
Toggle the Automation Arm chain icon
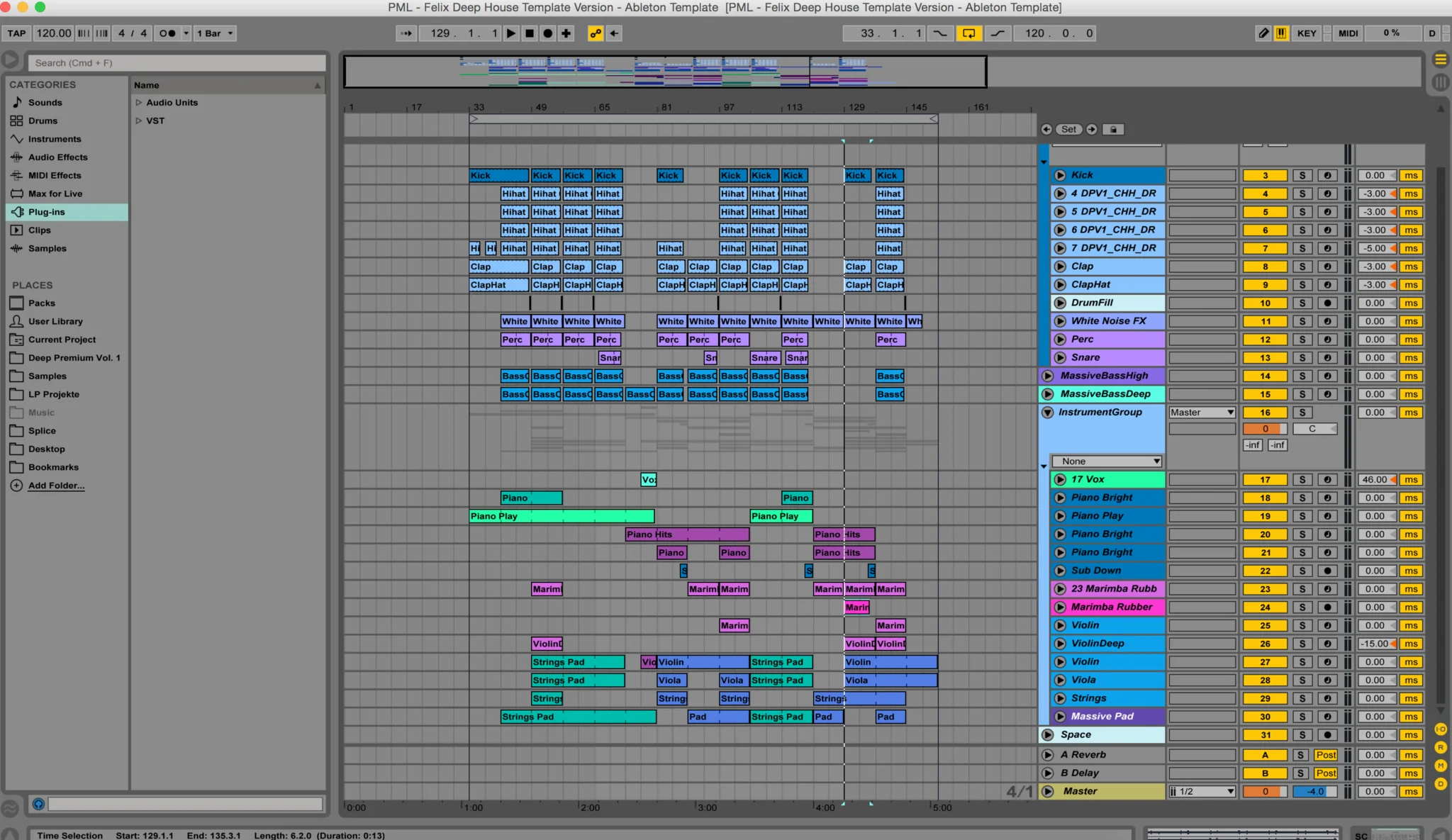coord(596,33)
